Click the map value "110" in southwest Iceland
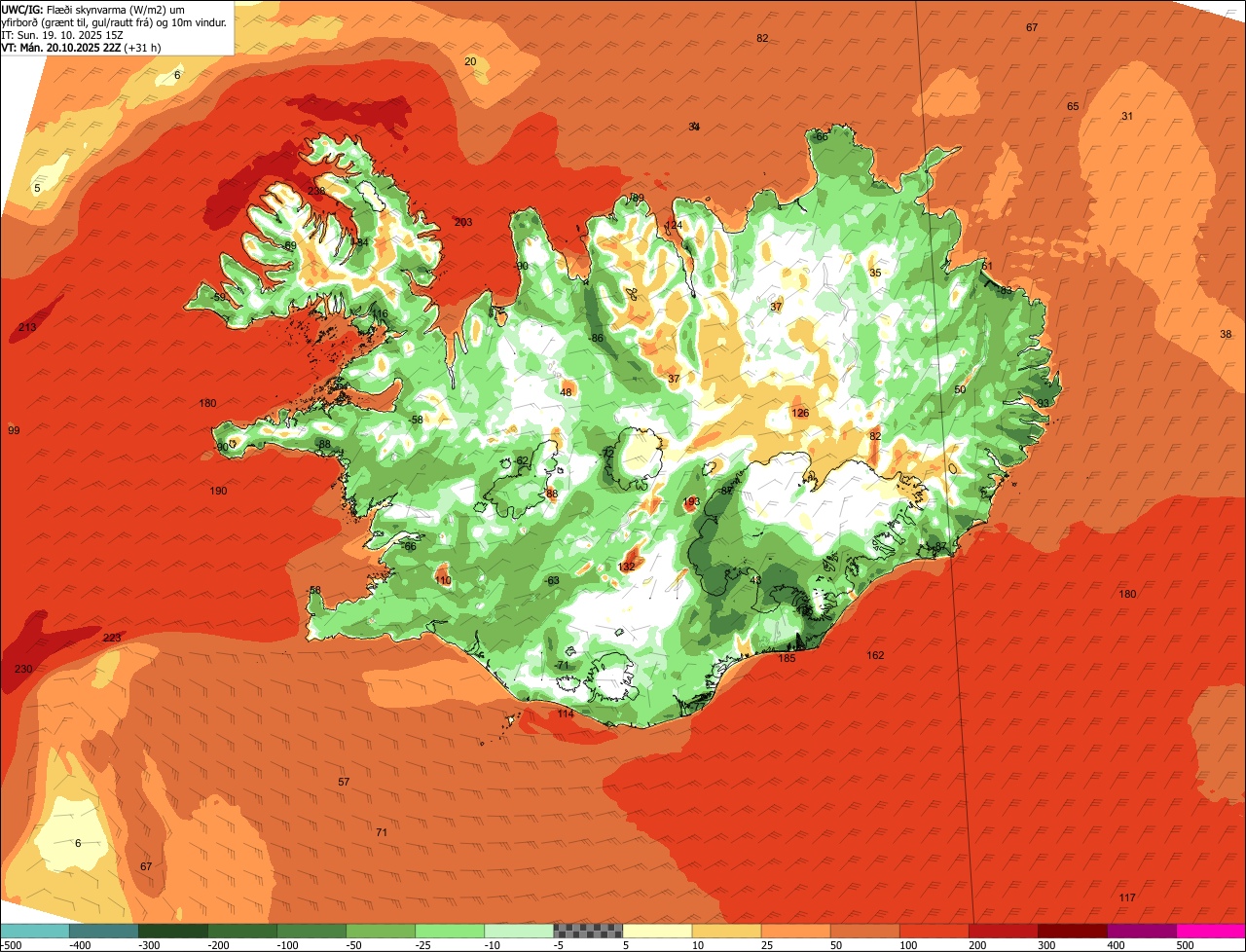 click(444, 581)
